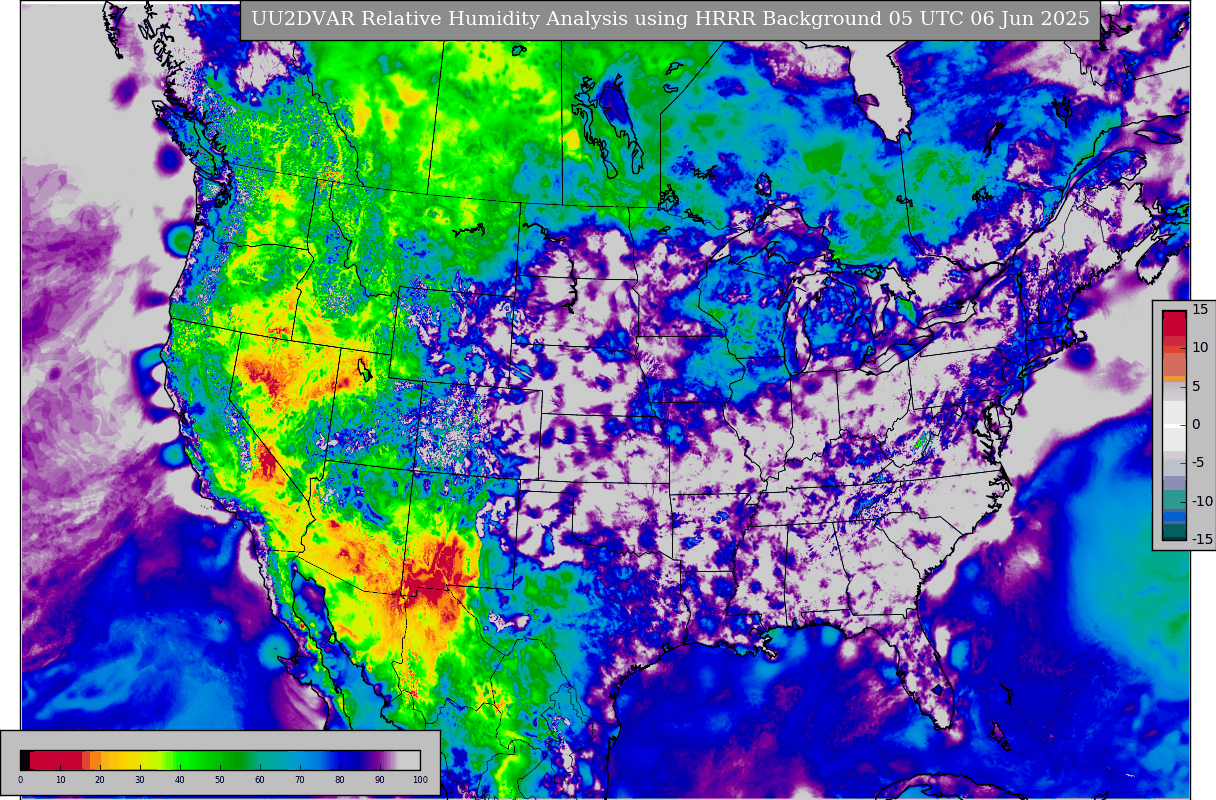Image resolution: width=1216 pixels, height=800 pixels.
Task: Click the '15' label on the difference colorbar
Action: pos(1200,310)
